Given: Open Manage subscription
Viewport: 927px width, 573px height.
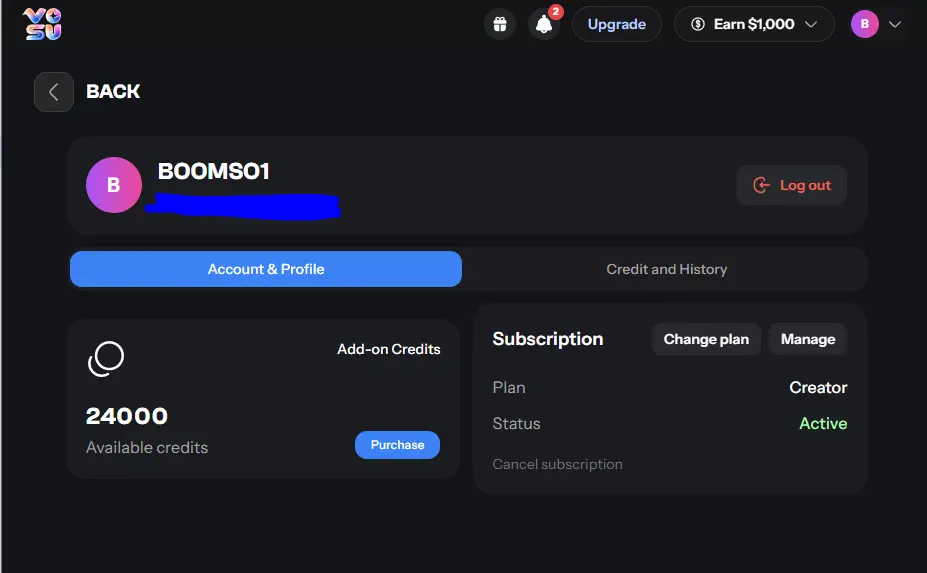Looking at the screenshot, I should (x=808, y=339).
